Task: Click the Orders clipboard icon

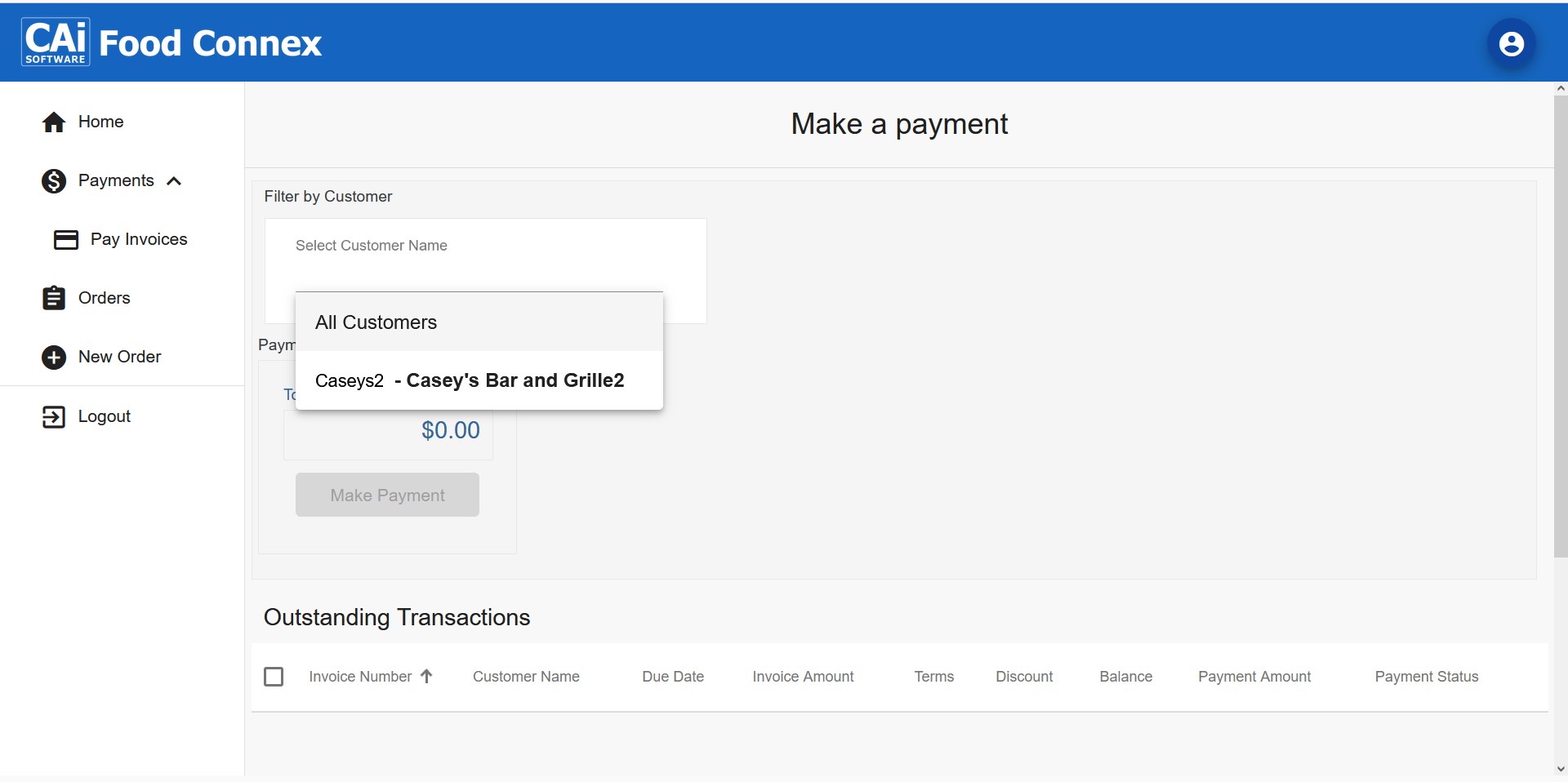Action: (x=54, y=298)
